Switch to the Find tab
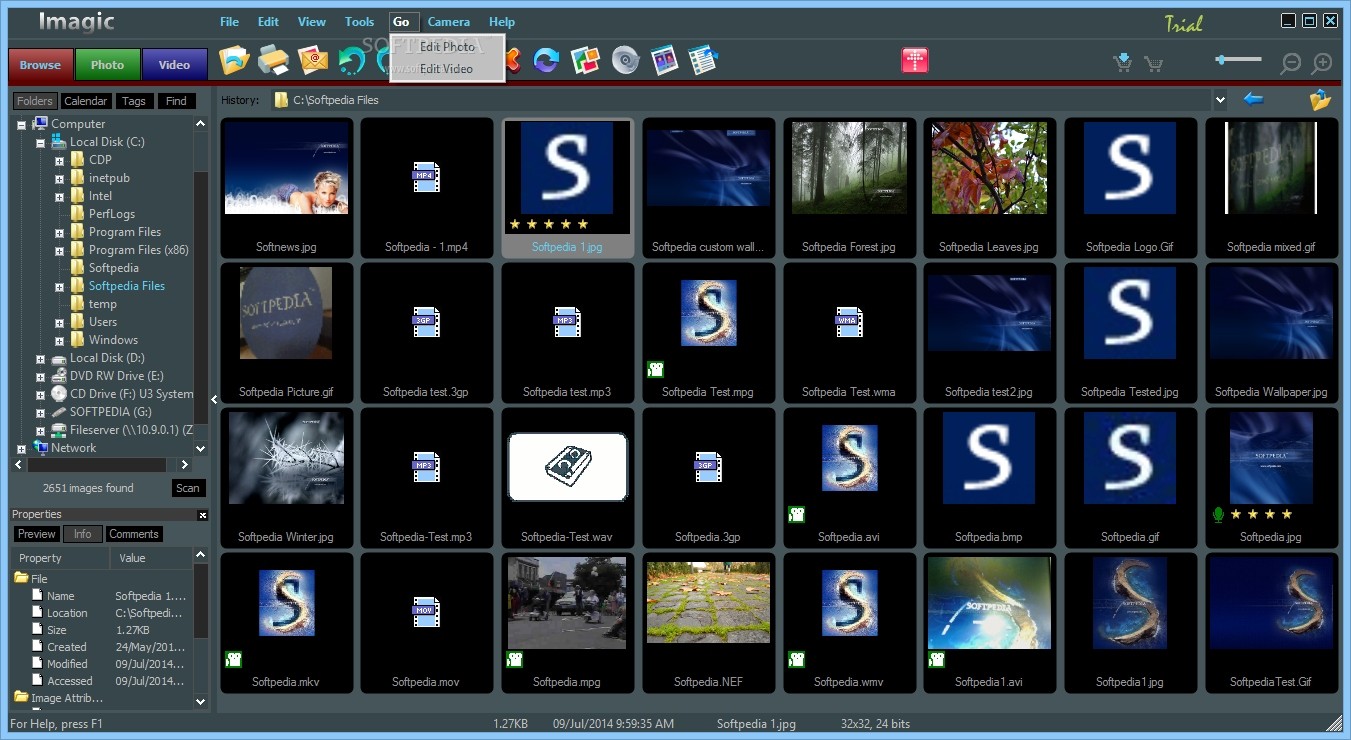 tap(176, 101)
